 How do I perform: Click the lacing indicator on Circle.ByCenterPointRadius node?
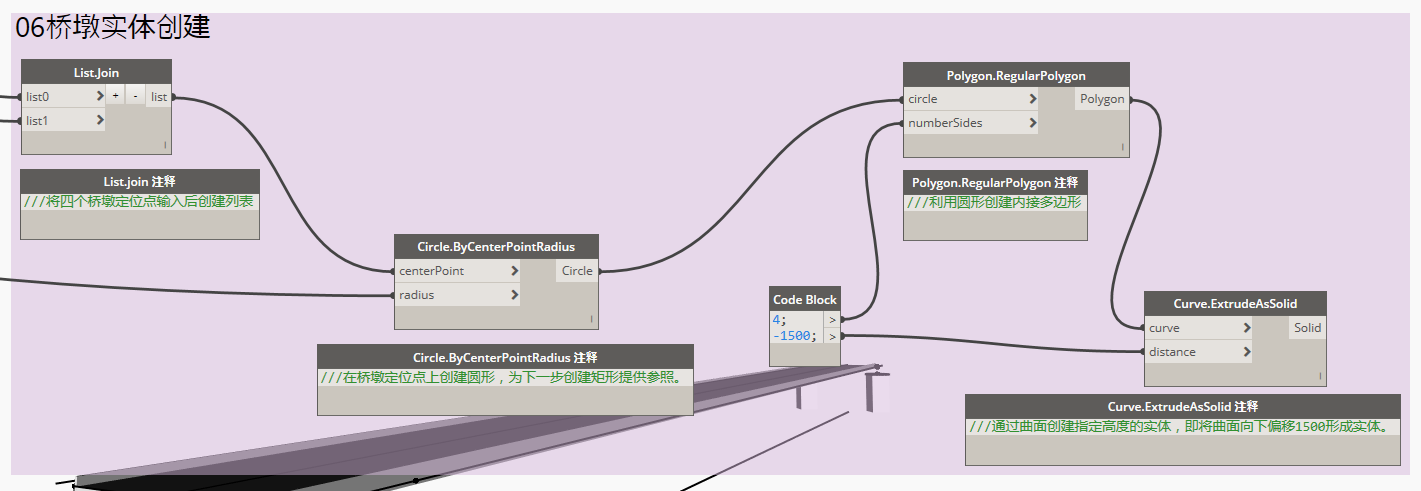592,320
